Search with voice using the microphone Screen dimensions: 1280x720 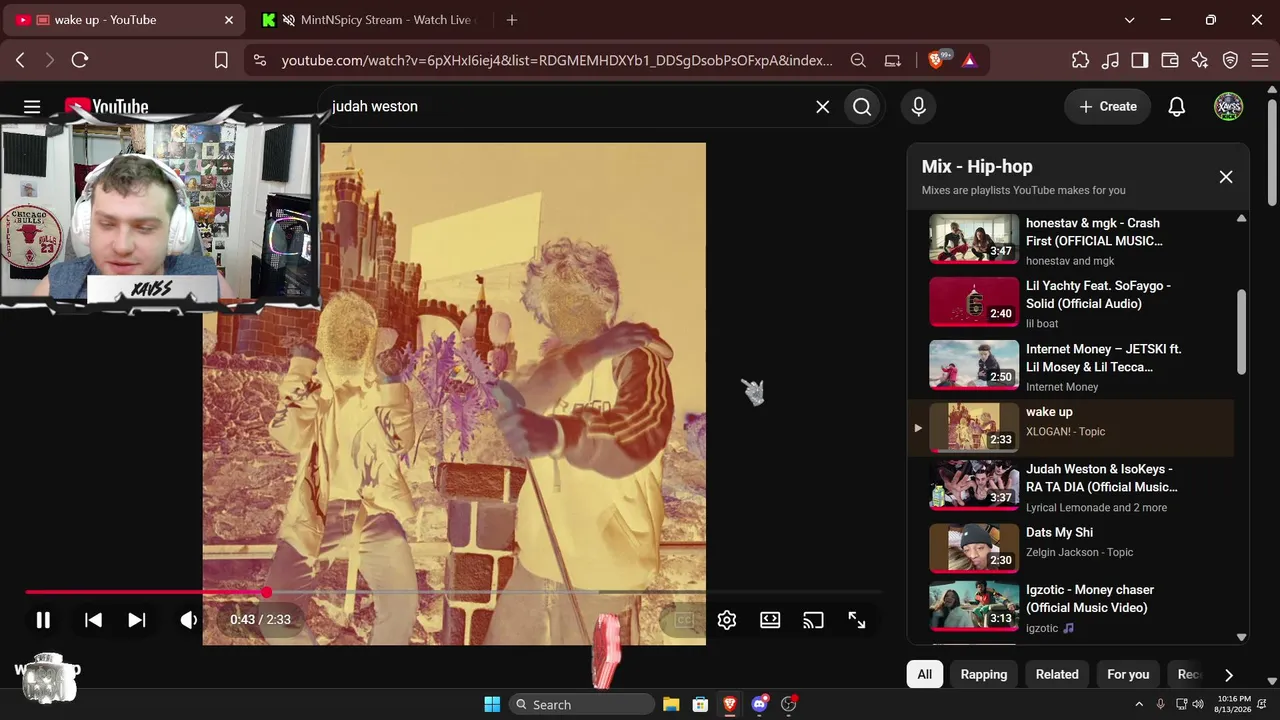point(918,106)
